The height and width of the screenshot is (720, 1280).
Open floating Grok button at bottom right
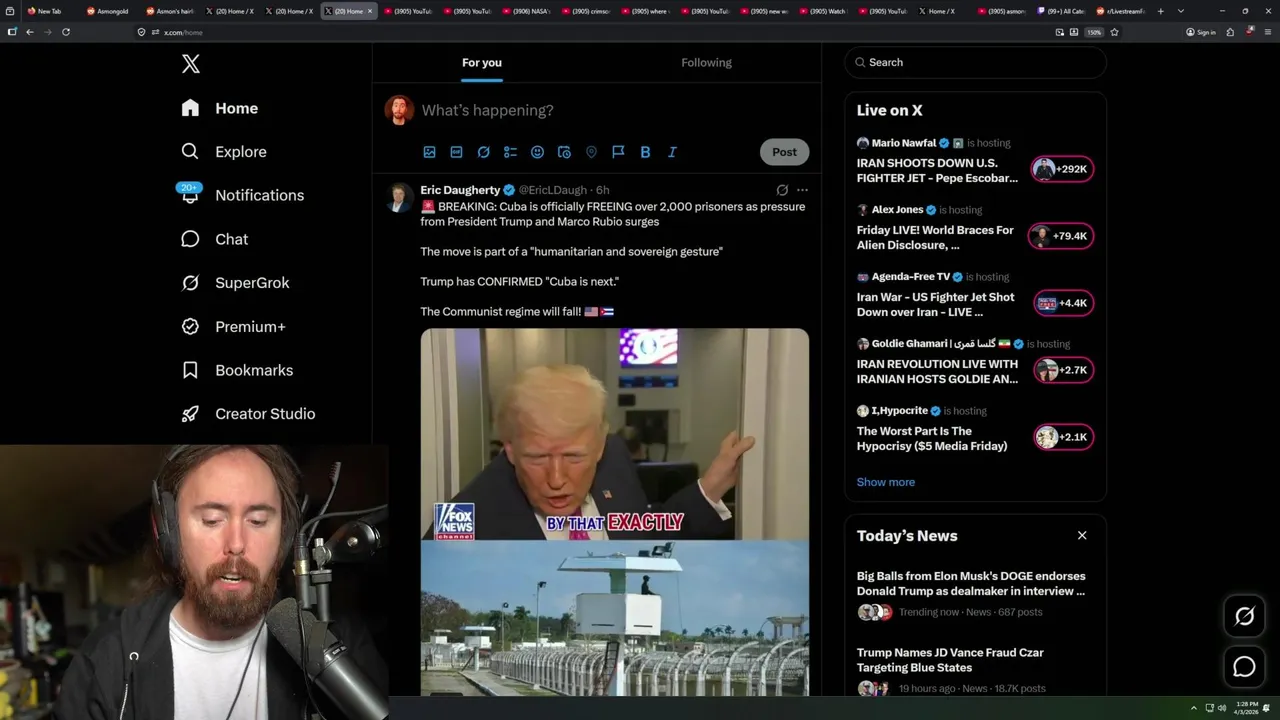(1244, 617)
